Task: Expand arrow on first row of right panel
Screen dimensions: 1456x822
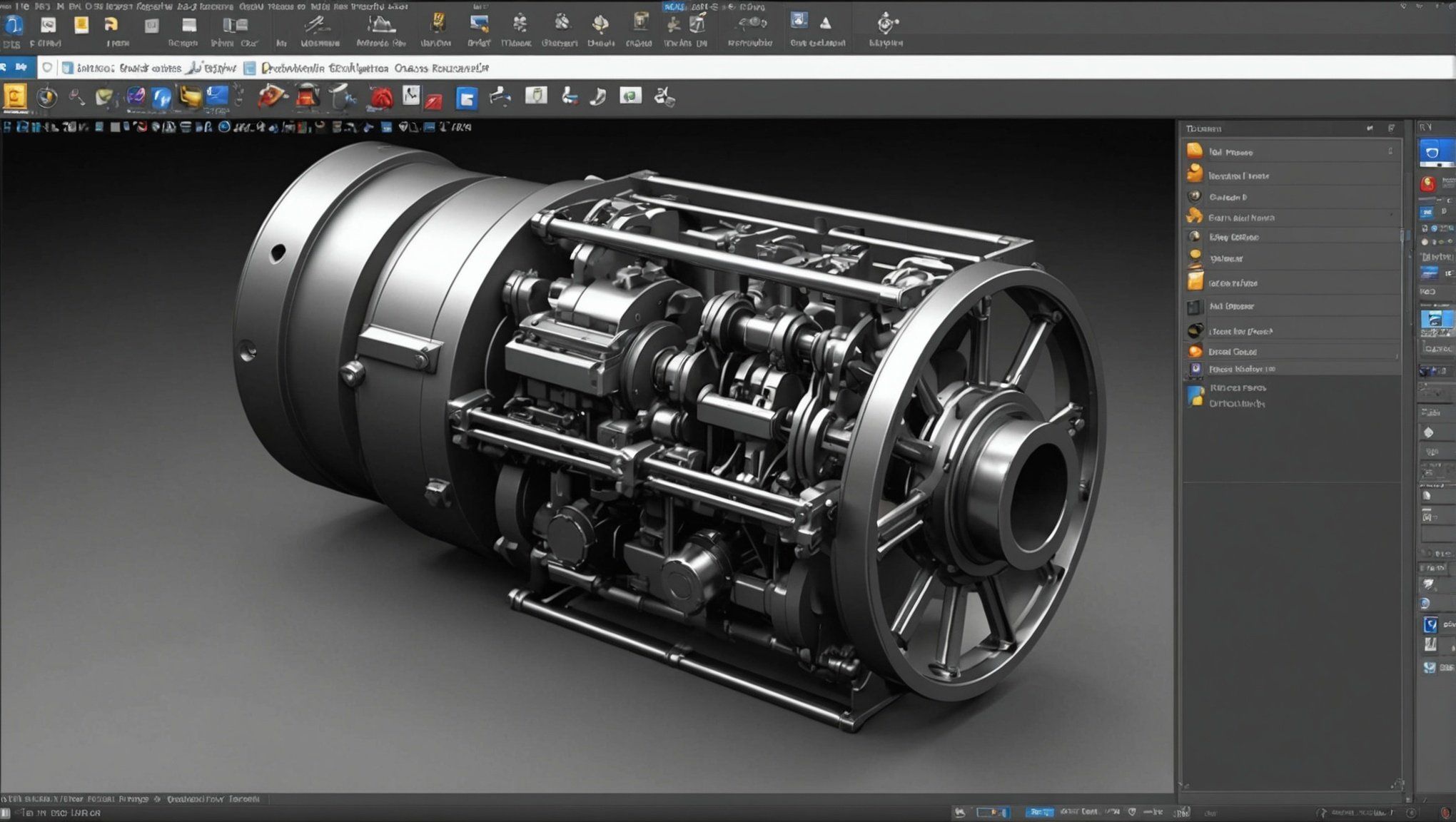Action: click(x=1390, y=151)
